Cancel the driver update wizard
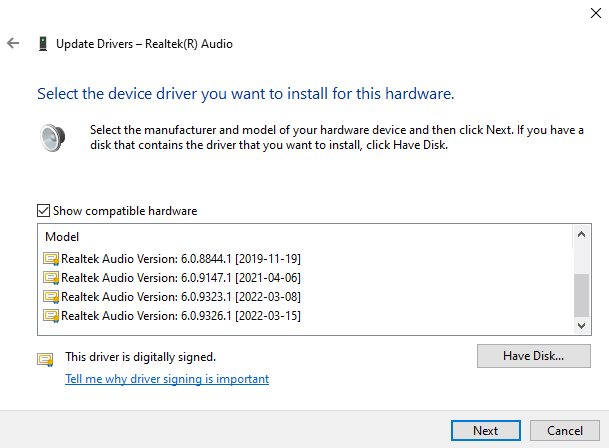 tap(565, 431)
